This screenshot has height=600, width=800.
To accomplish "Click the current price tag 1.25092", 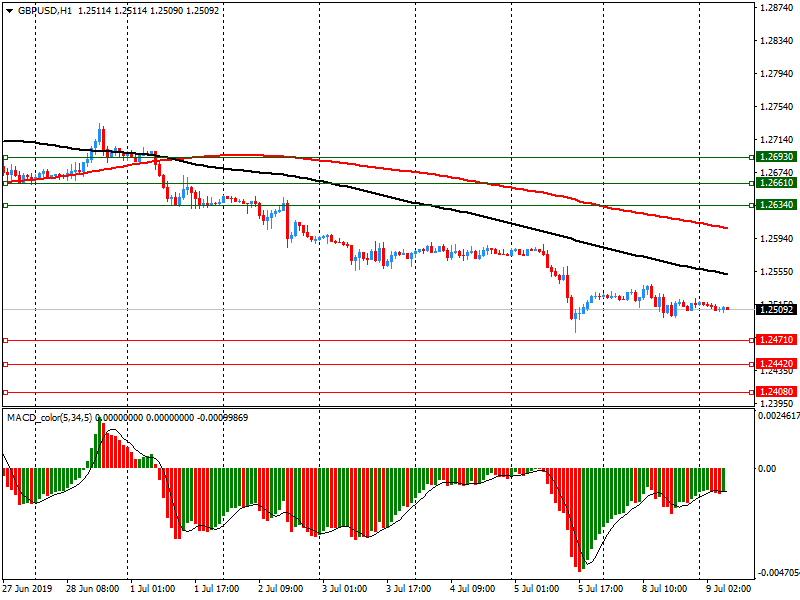I will click(776, 309).
